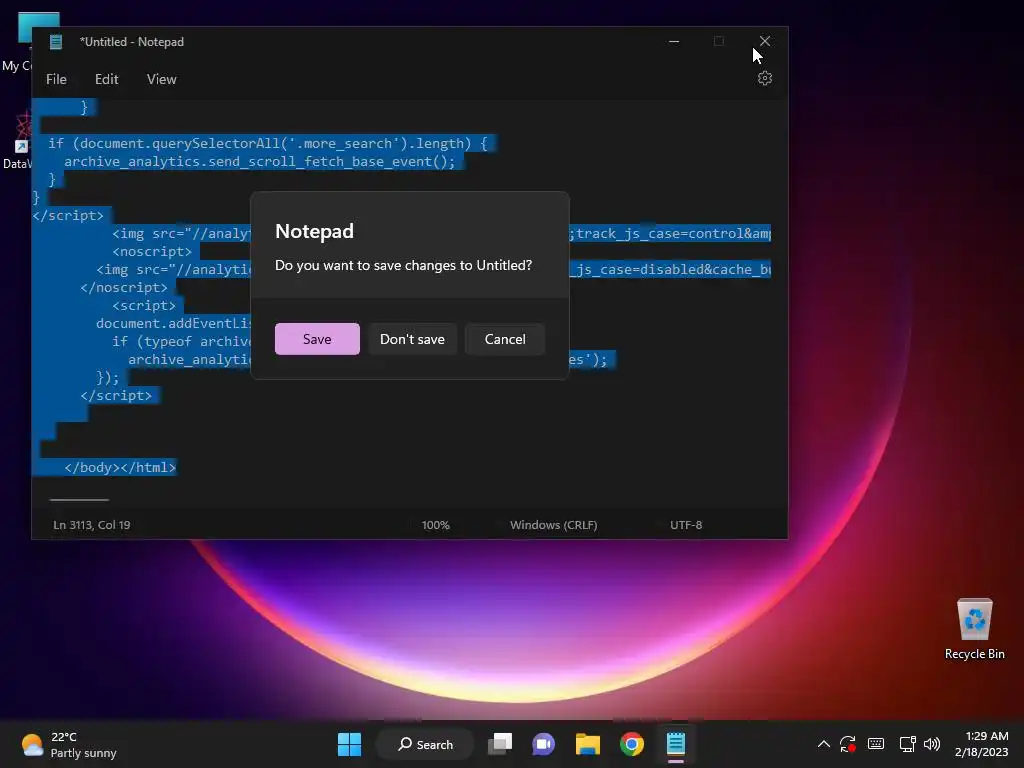Viewport: 1024px width, 768px height.
Task: Open the View menu in Notepad
Action: pos(161,79)
